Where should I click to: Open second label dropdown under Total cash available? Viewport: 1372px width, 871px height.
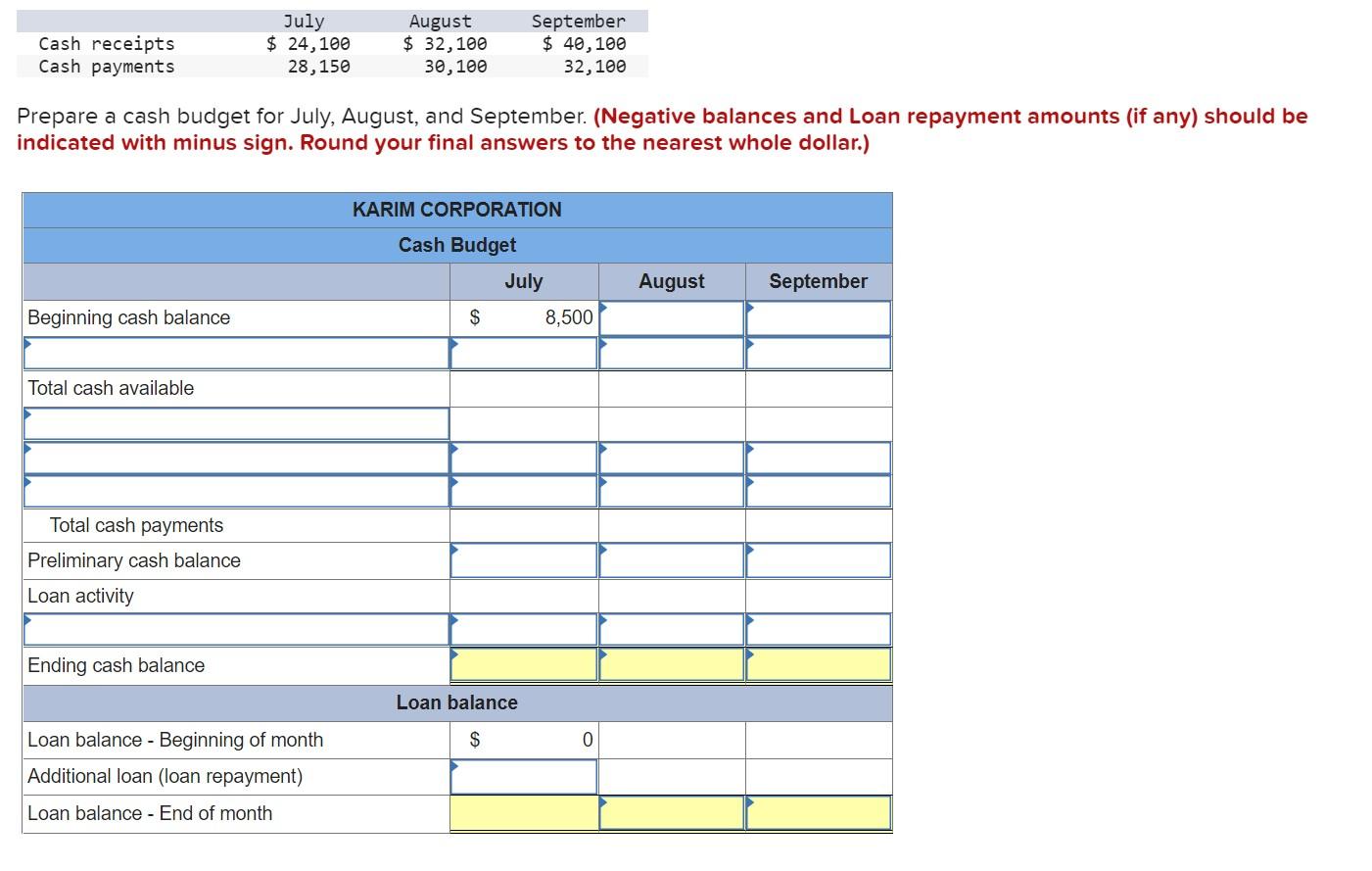236,458
